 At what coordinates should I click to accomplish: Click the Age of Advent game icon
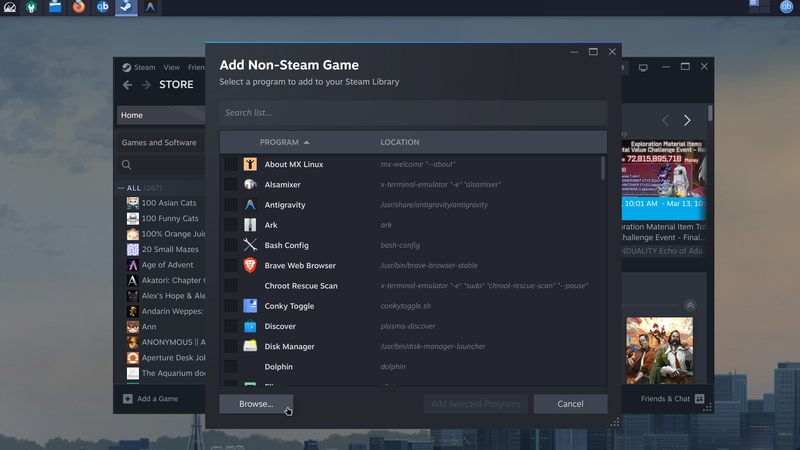click(x=133, y=265)
